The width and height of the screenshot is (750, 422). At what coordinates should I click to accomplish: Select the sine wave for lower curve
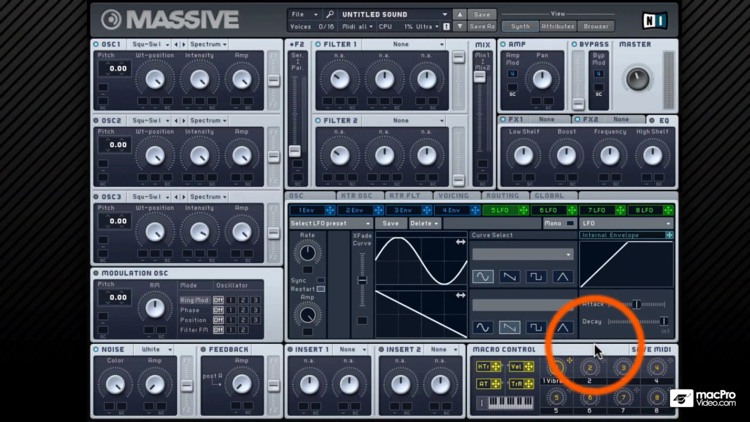point(483,327)
